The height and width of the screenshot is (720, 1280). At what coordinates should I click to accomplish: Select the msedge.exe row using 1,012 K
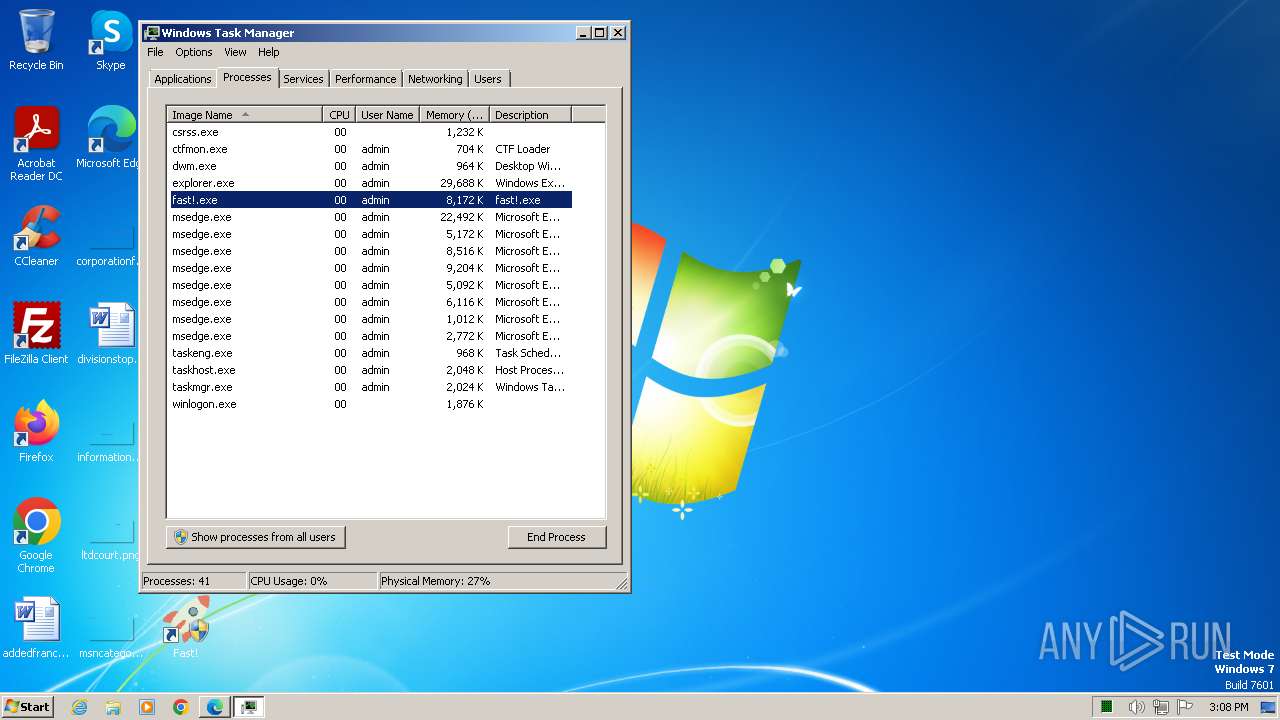click(371, 319)
